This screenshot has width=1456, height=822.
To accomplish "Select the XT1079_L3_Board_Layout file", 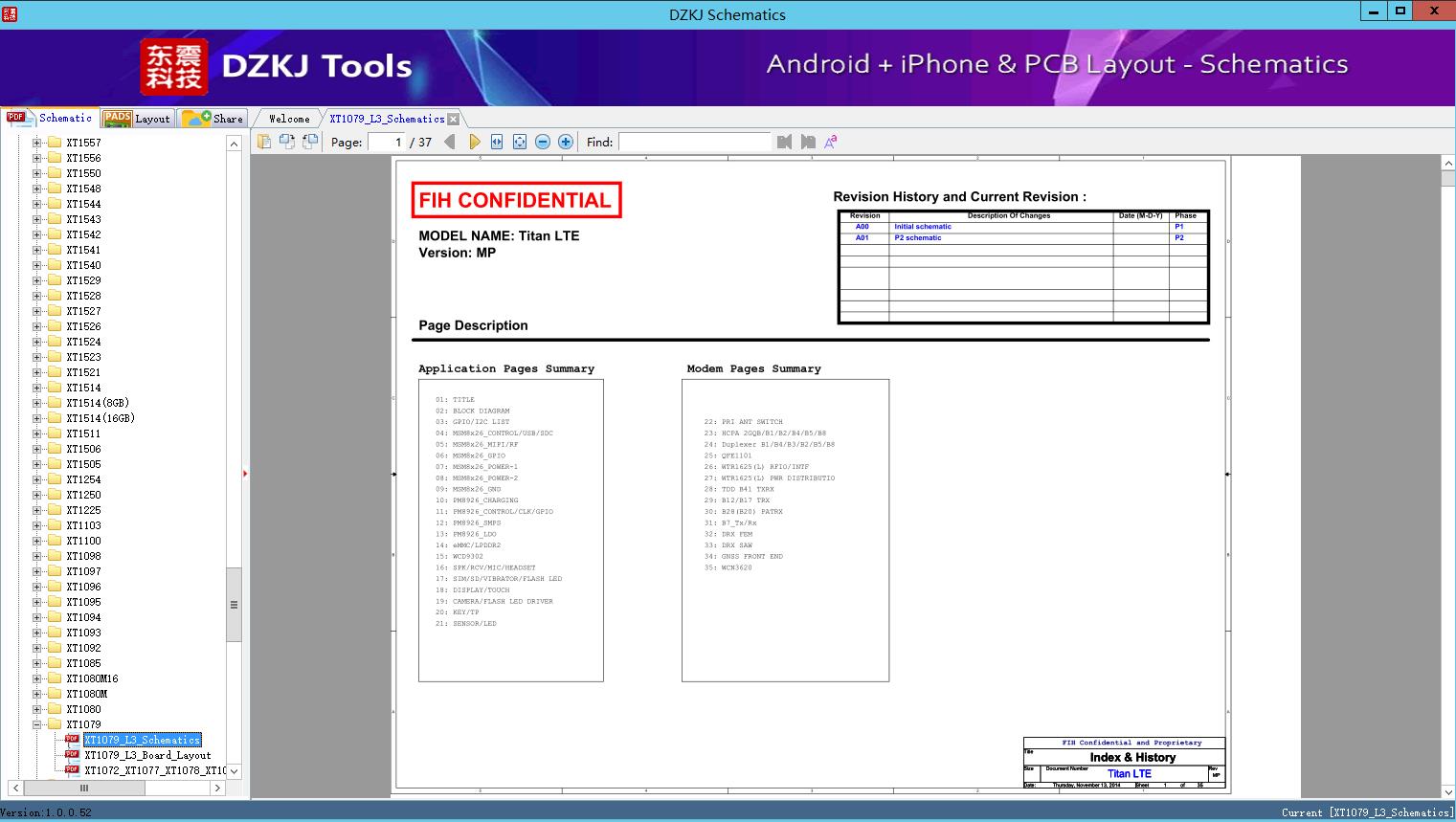I will click(147, 755).
